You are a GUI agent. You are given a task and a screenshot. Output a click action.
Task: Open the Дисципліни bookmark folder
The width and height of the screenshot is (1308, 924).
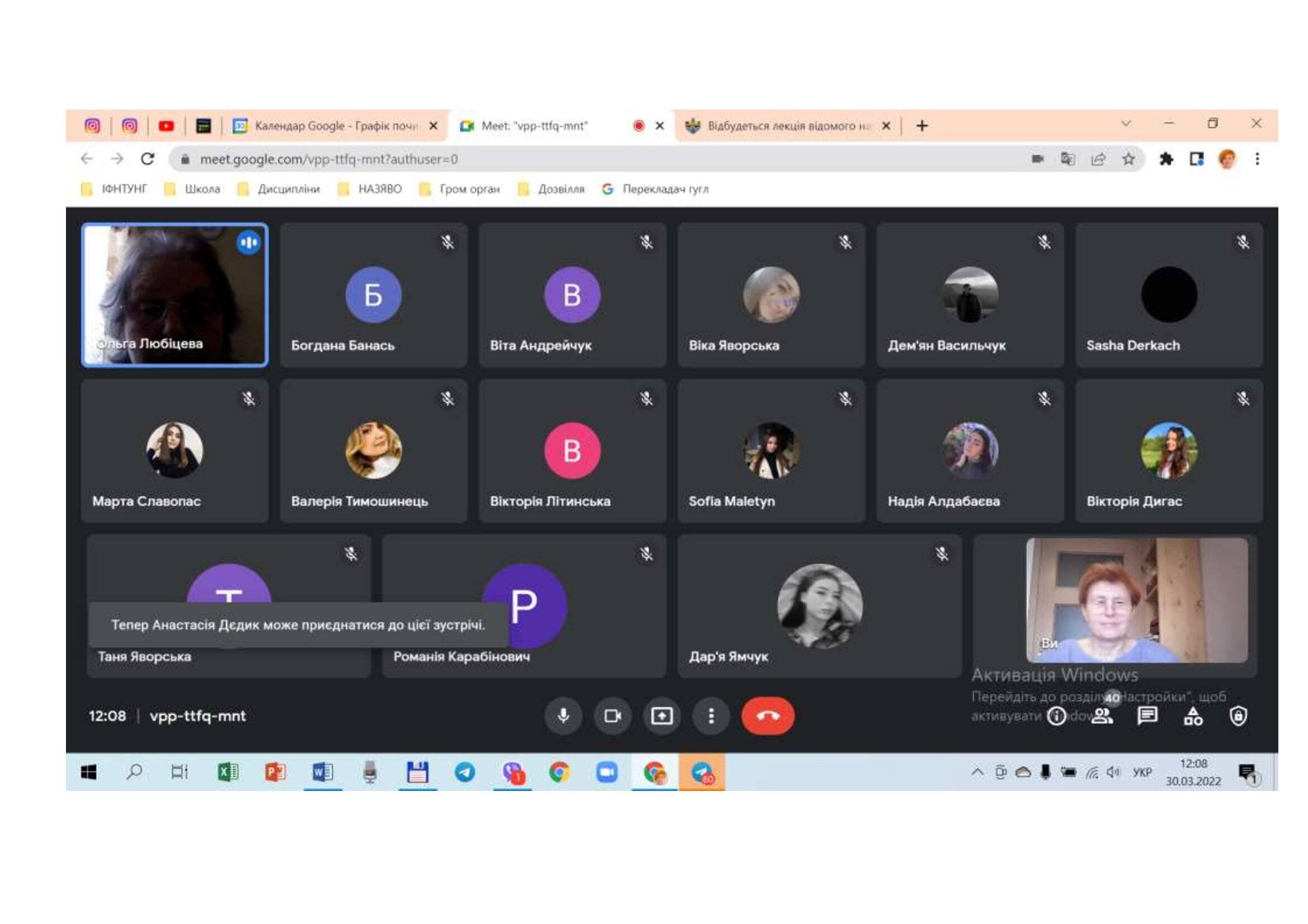[288, 189]
